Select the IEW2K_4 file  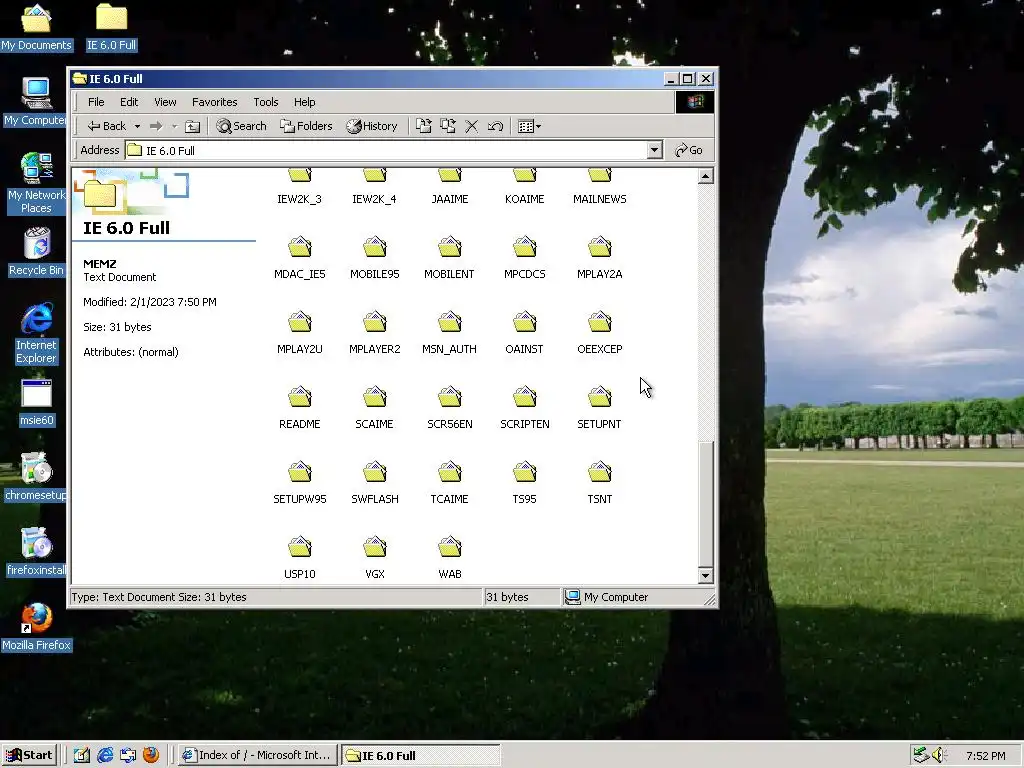374,186
